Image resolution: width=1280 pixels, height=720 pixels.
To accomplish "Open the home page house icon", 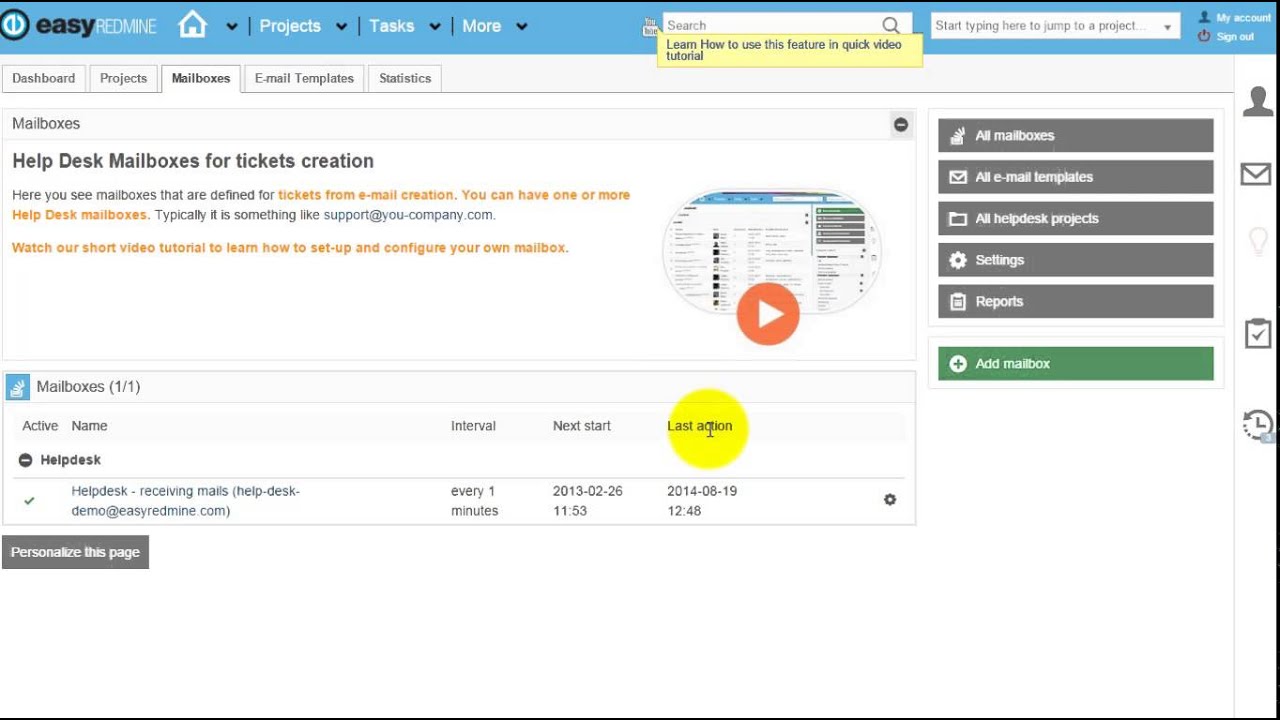I will (193, 24).
